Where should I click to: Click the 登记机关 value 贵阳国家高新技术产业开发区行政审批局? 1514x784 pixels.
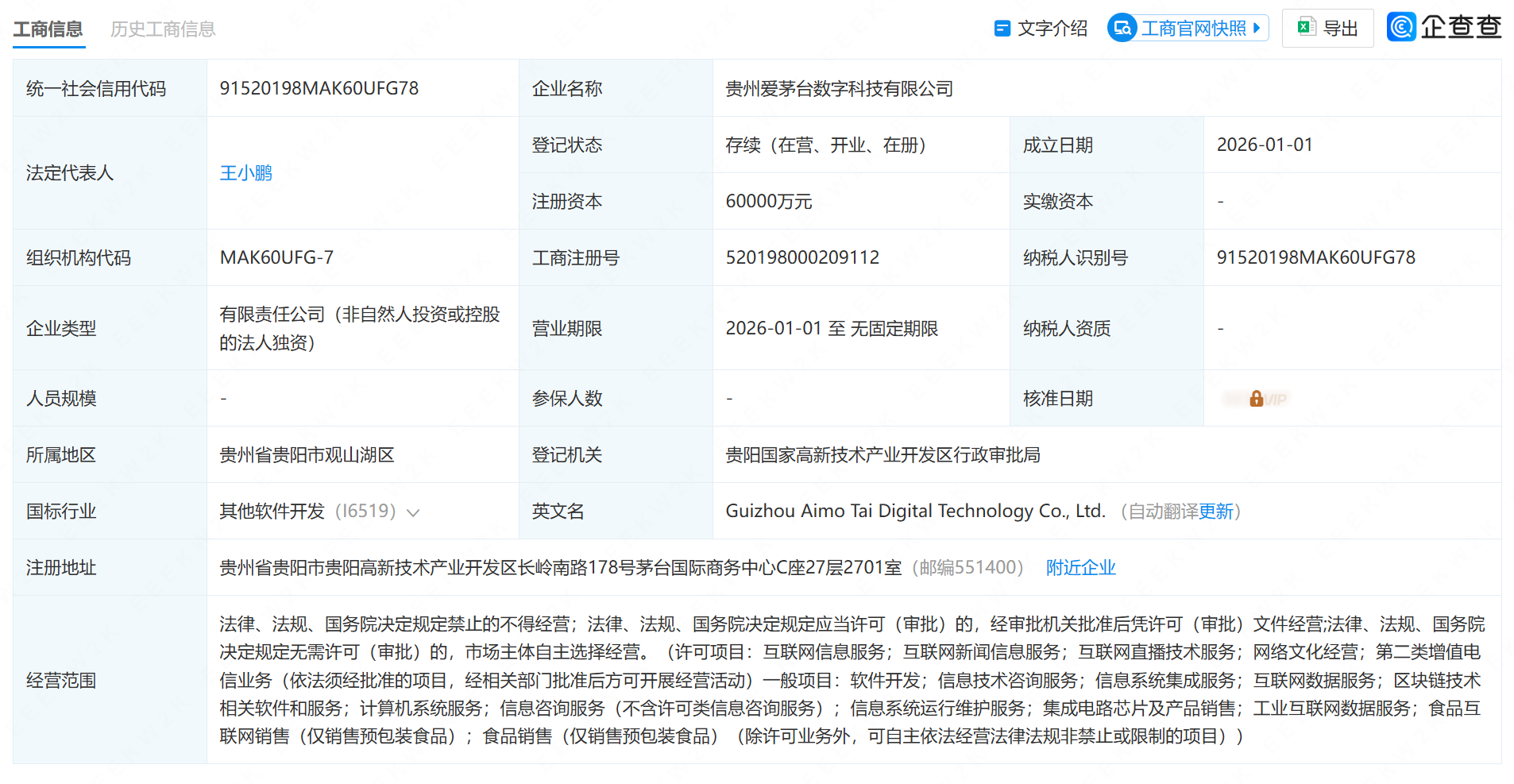883,455
